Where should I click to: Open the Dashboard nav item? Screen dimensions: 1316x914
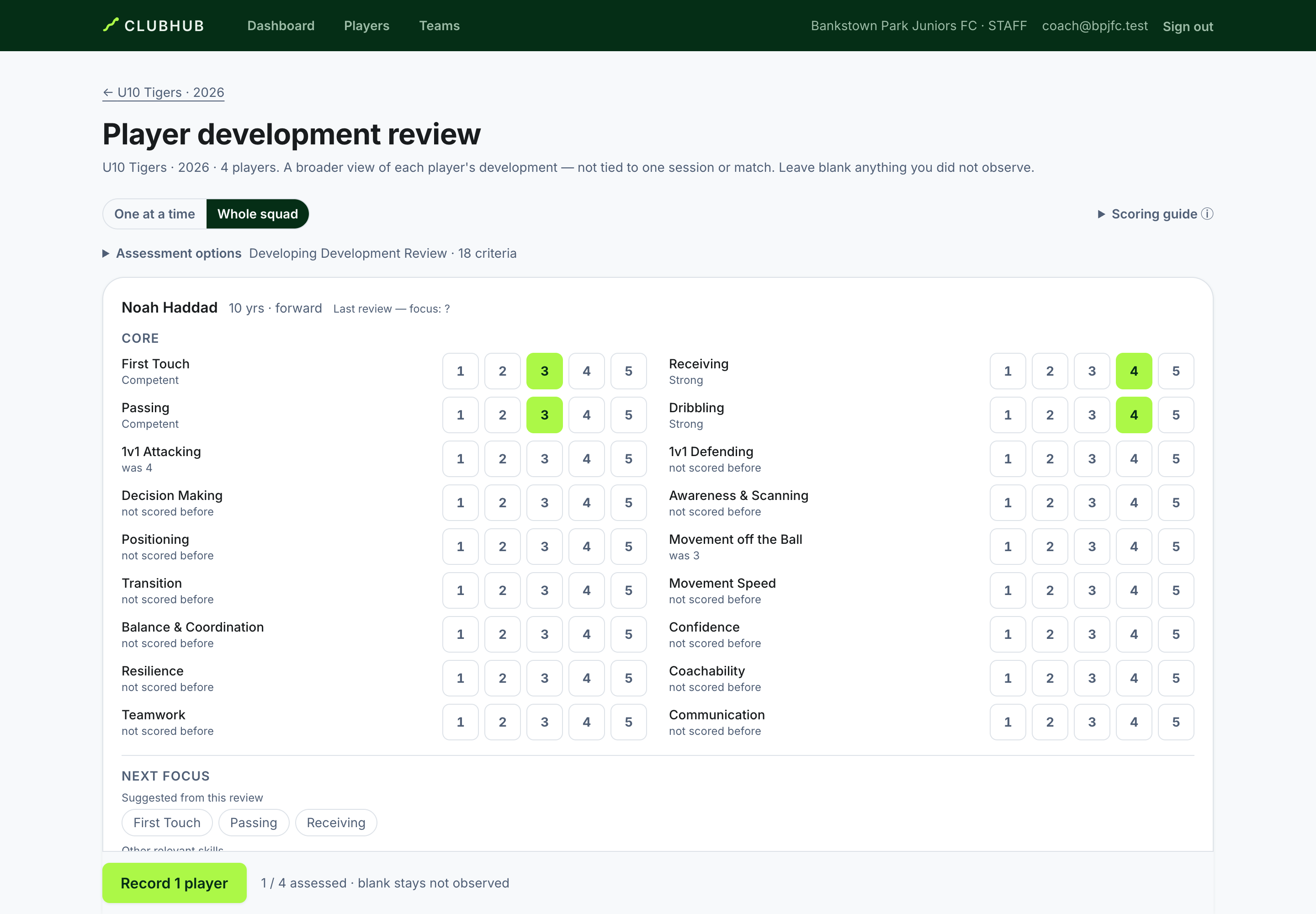pyautogui.click(x=281, y=26)
